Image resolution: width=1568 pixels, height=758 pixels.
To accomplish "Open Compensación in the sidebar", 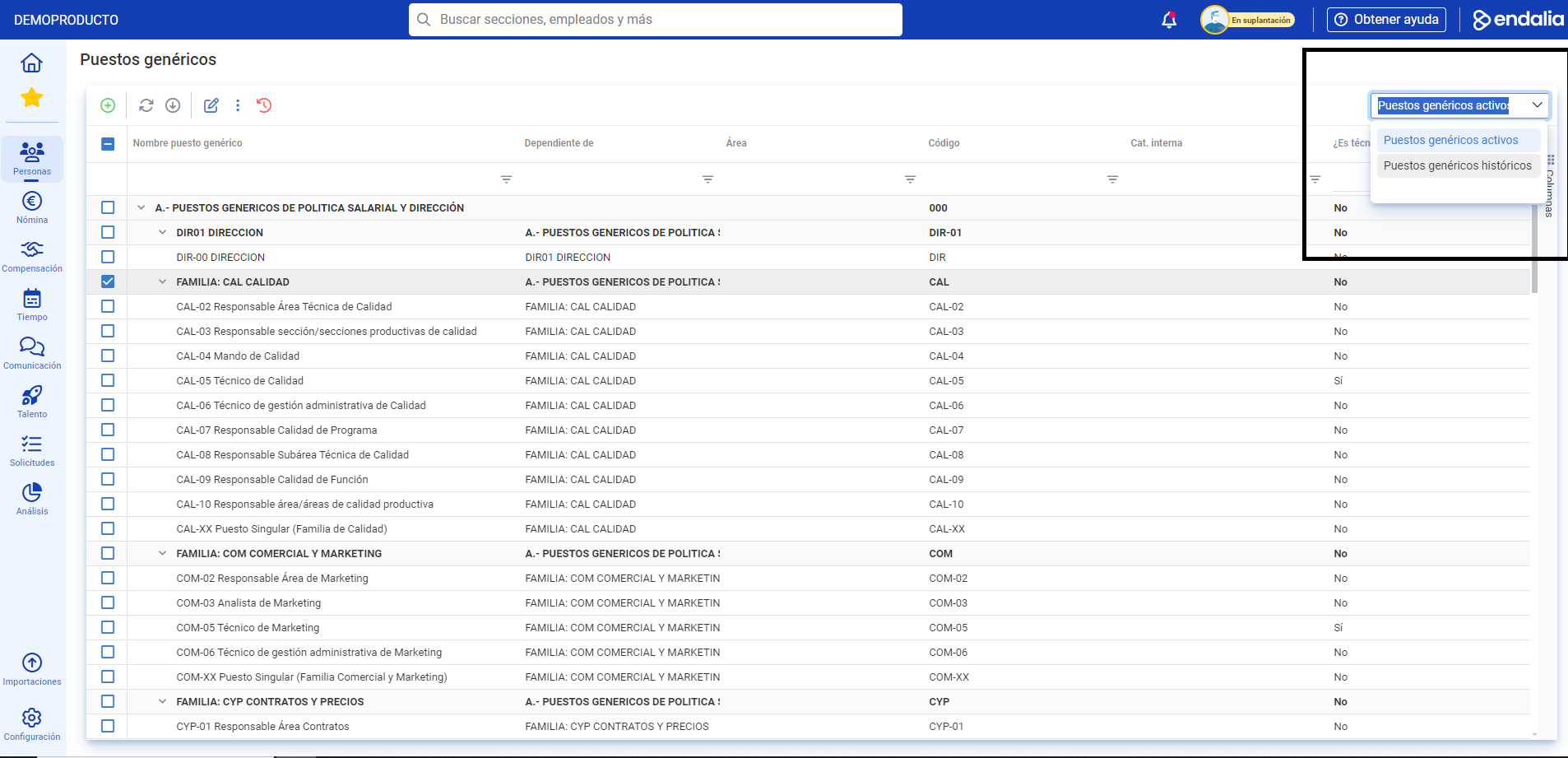I will pyautogui.click(x=32, y=256).
